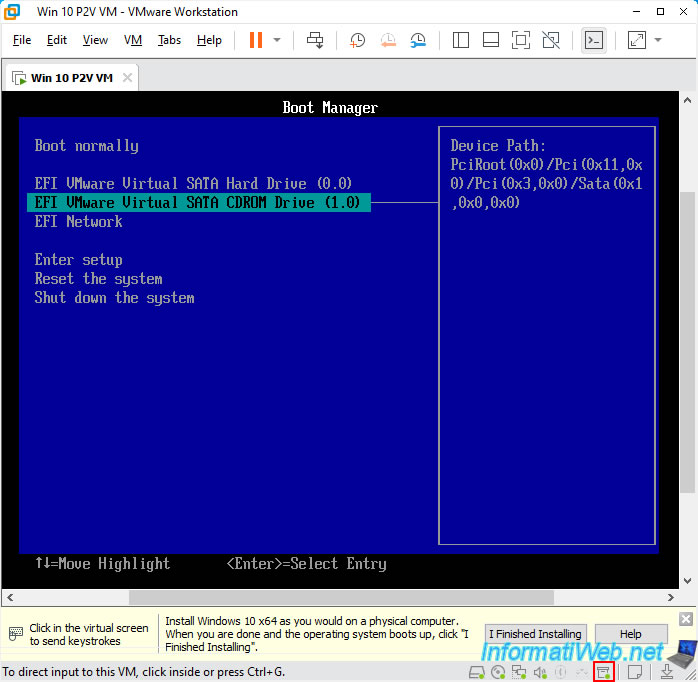Screen dimensions: 698x682
Task: Click the revert to snapshot icon
Action: pos(388,40)
